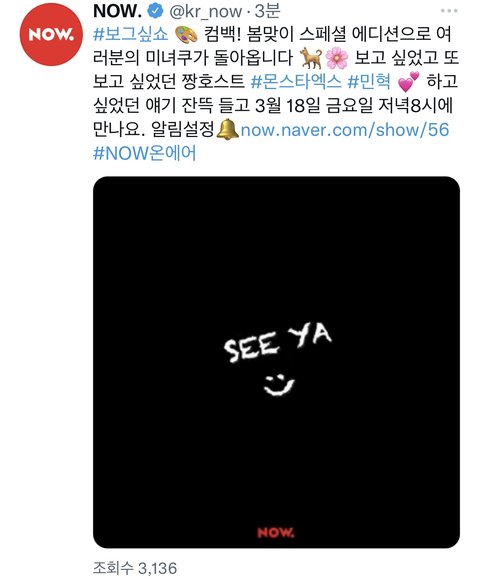480x582 pixels.
Task: Open the now.naver.com/show/56 link
Action: click(345, 130)
